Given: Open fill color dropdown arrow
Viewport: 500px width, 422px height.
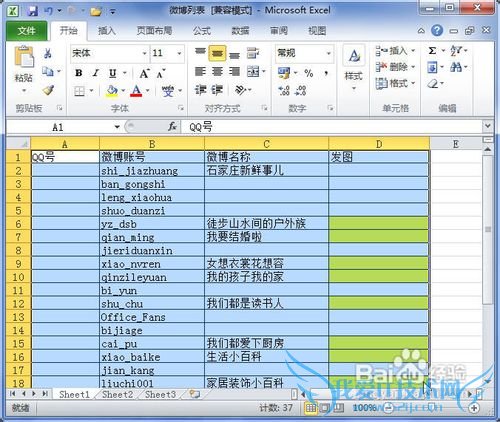Looking at the screenshot, I should point(123,91).
